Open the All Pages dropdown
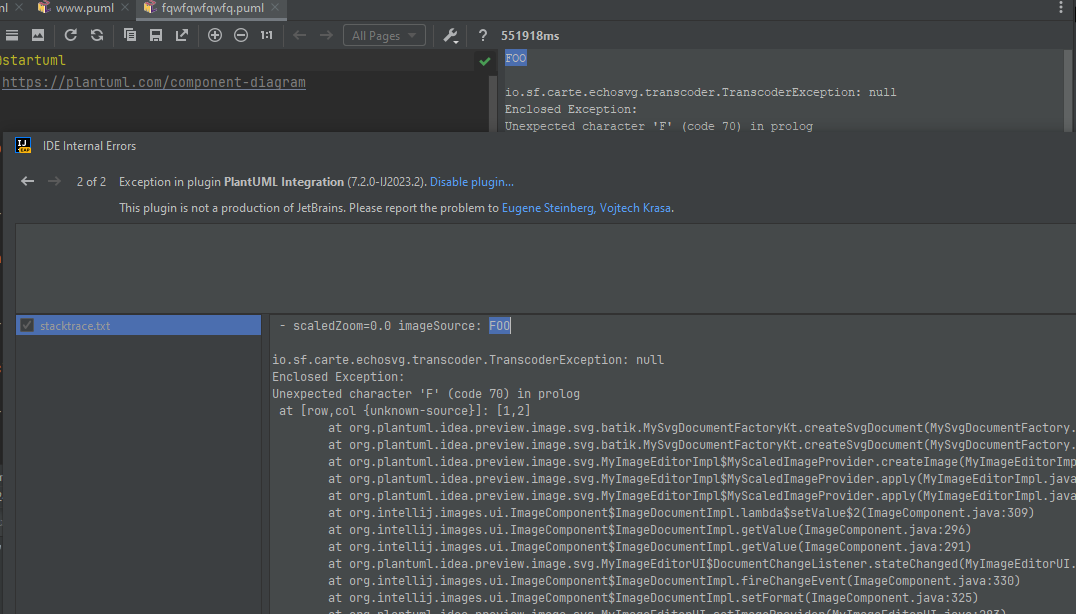Image resolution: width=1076 pixels, height=614 pixels. [x=384, y=35]
